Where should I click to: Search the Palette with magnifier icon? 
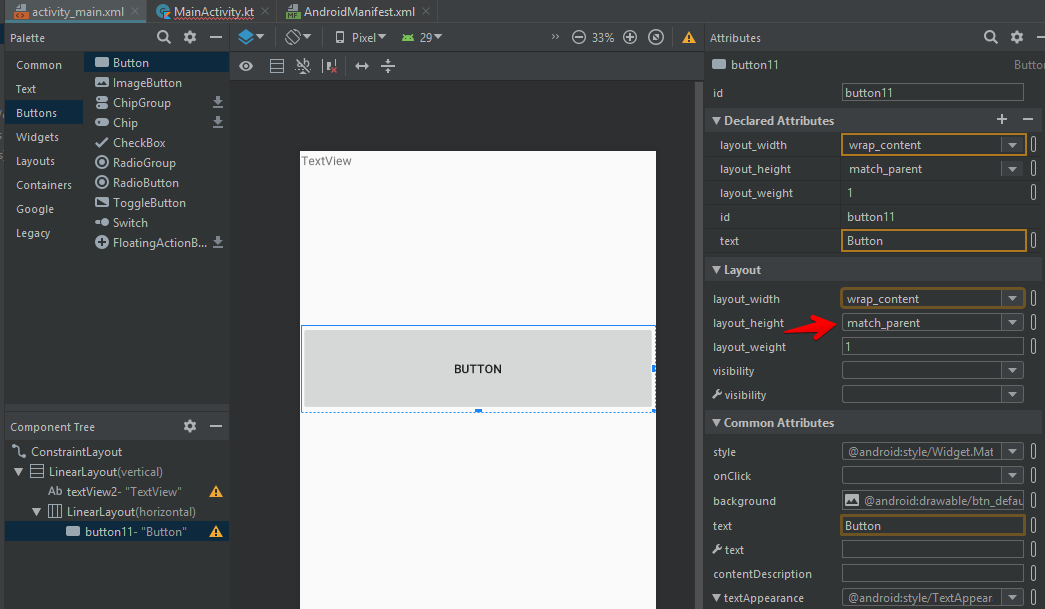164,37
